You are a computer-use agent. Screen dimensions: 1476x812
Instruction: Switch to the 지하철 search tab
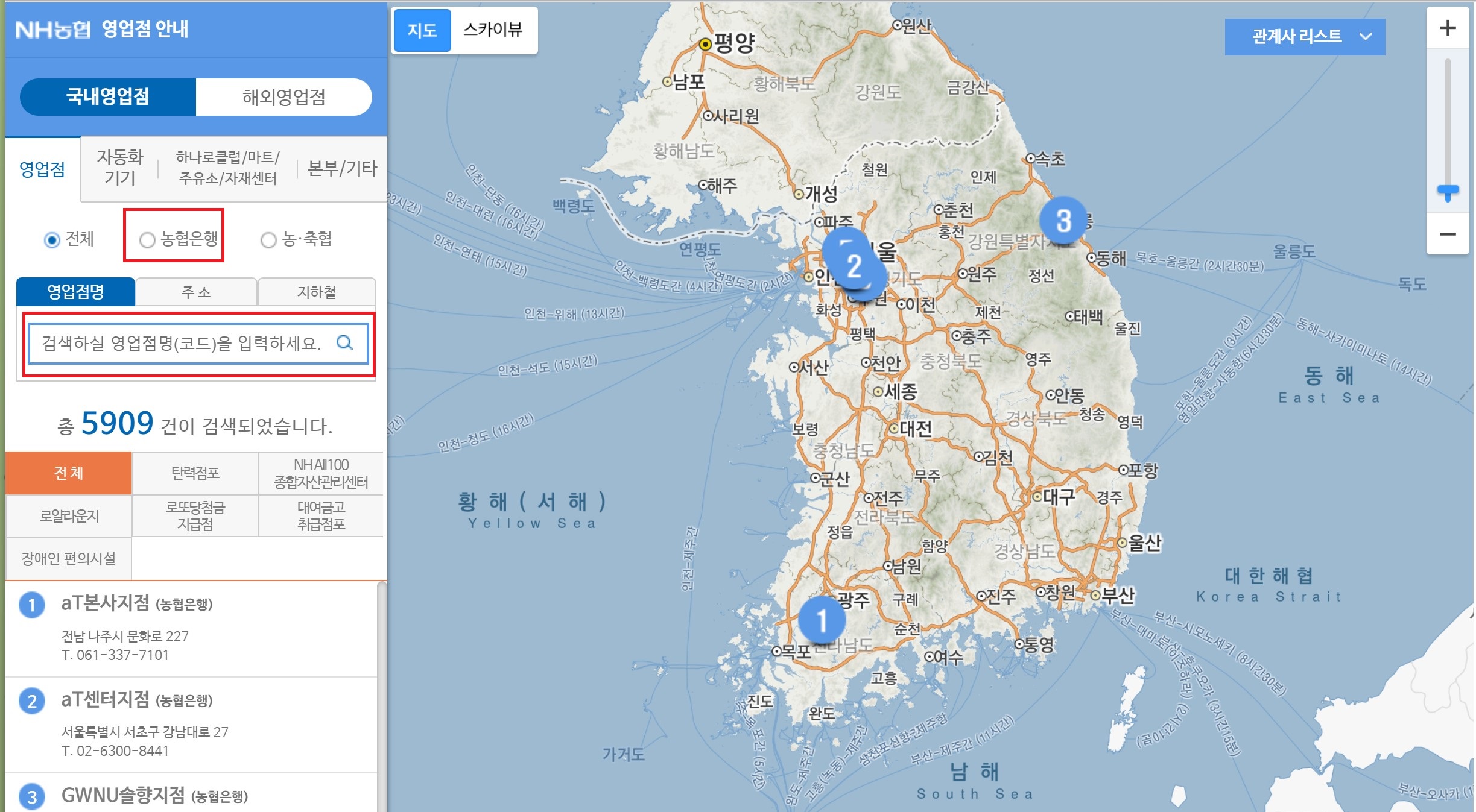coord(316,292)
